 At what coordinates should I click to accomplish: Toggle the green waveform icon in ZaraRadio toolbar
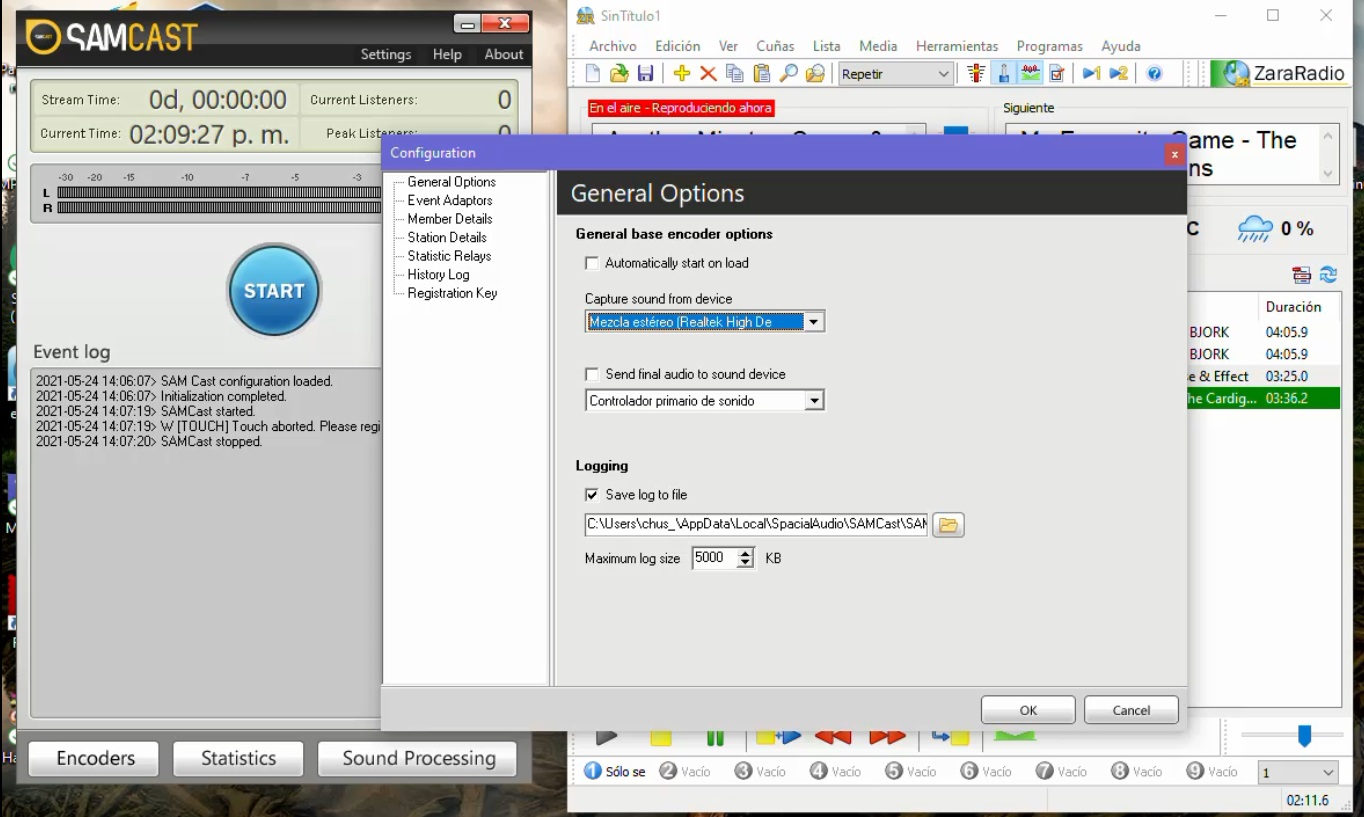(x=1030, y=74)
